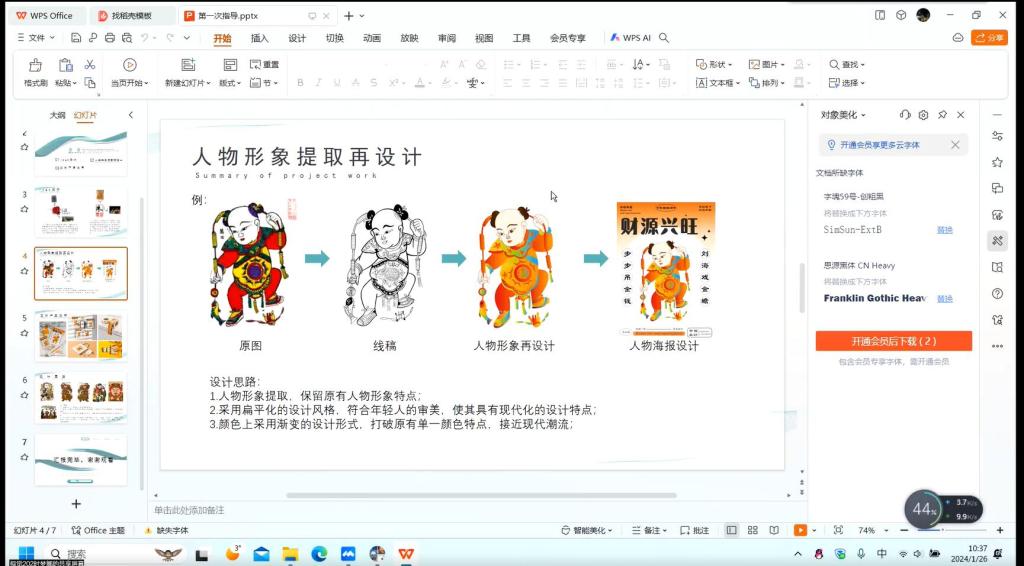
Task: Open the Picture (图片) dropdown
Action: point(767,64)
